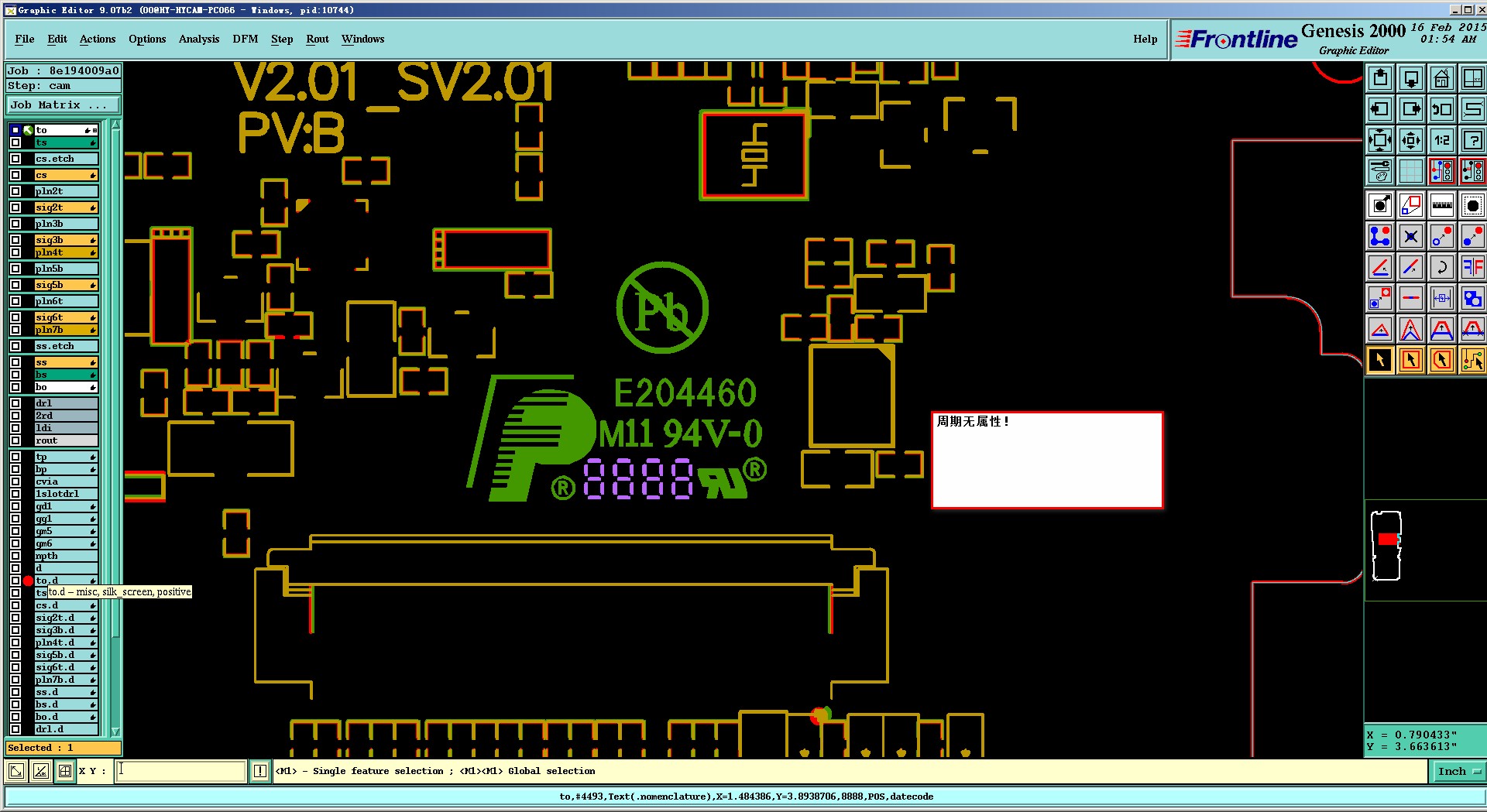Screen dimensions: 1487x812
Task: Toggle the grid display icon
Action: point(1411,171)
